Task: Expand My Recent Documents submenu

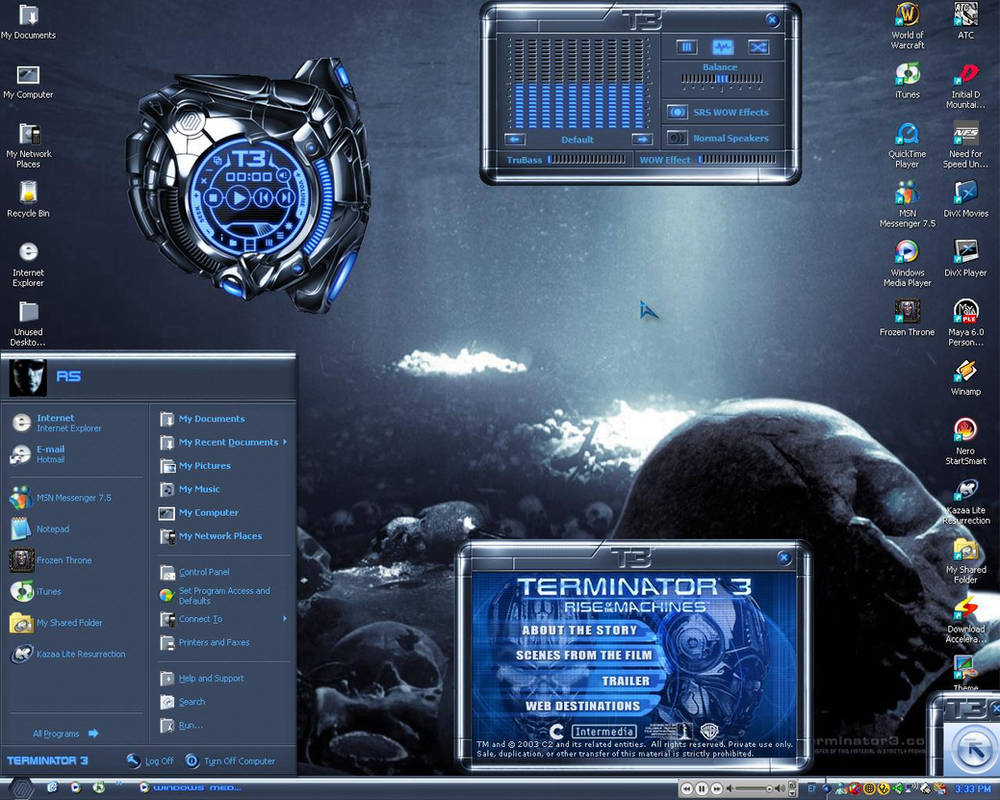Action: [223, 442]
